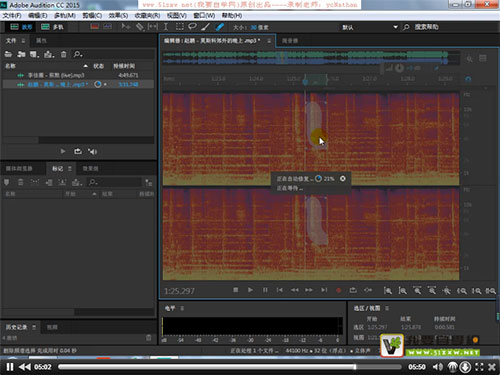Toggle auto-play in Files panel
This screenshot has width=500, height=375.
(x=92, y=151)
